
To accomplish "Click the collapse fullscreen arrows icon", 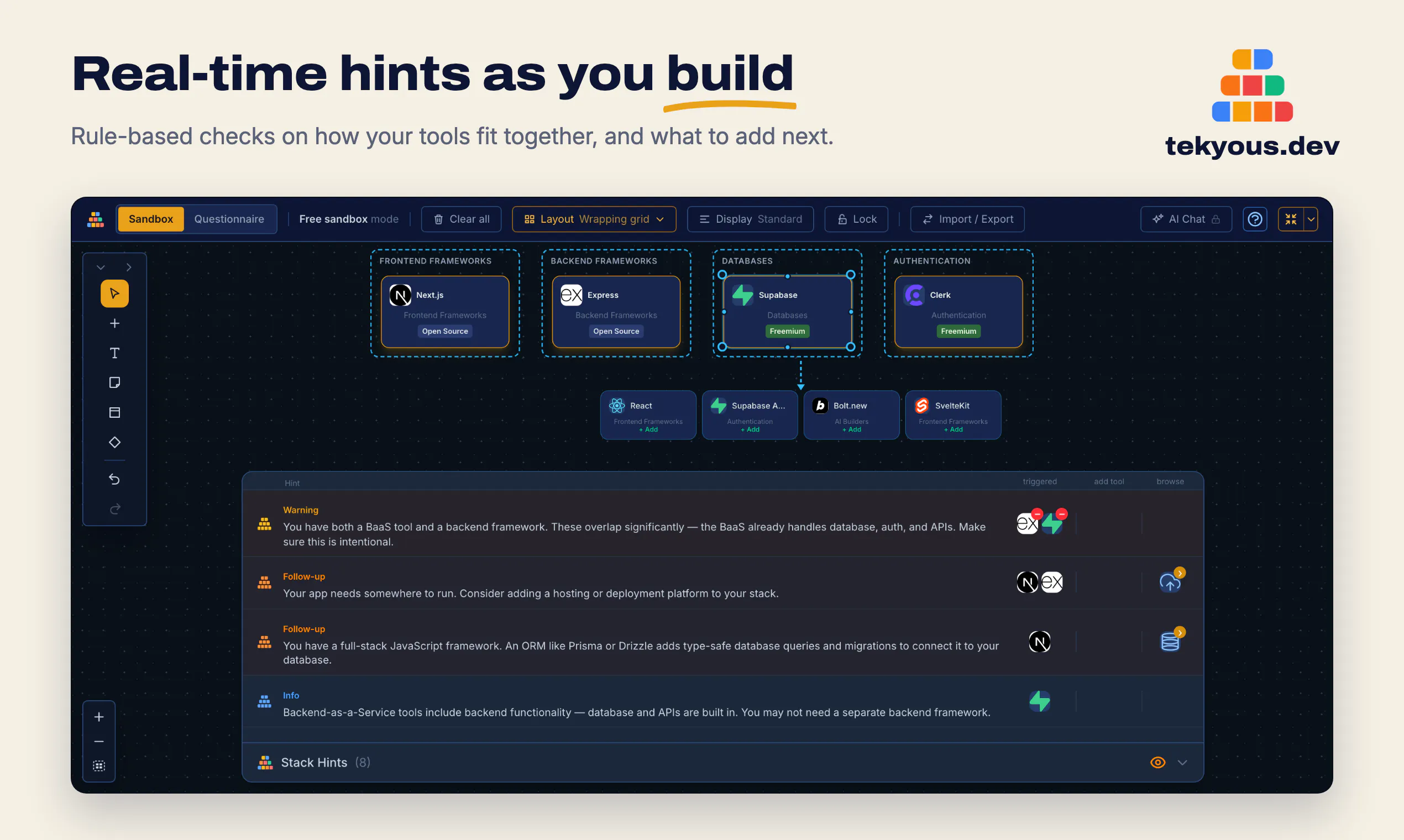I will 1290,219.
